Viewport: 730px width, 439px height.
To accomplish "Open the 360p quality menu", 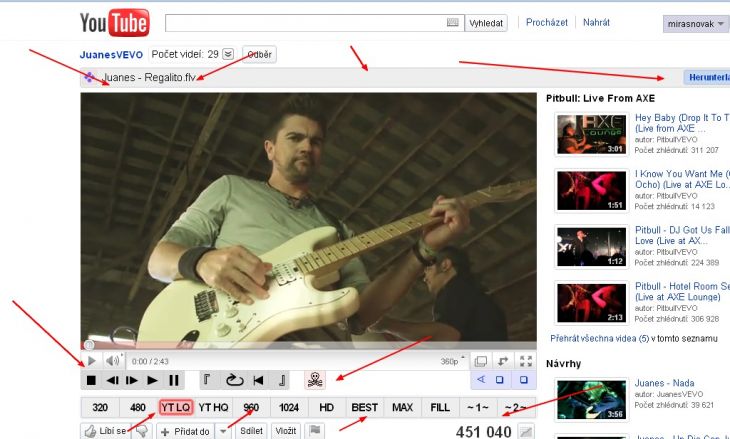I will tap(452, 361).
